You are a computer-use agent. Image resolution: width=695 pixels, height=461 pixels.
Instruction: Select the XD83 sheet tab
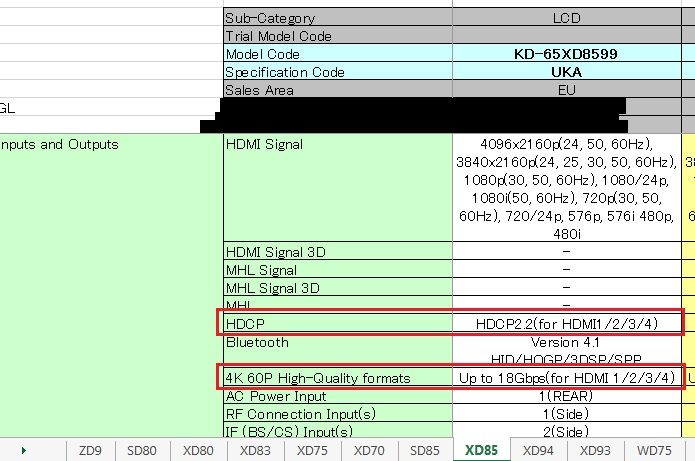[x=255, y=450]
